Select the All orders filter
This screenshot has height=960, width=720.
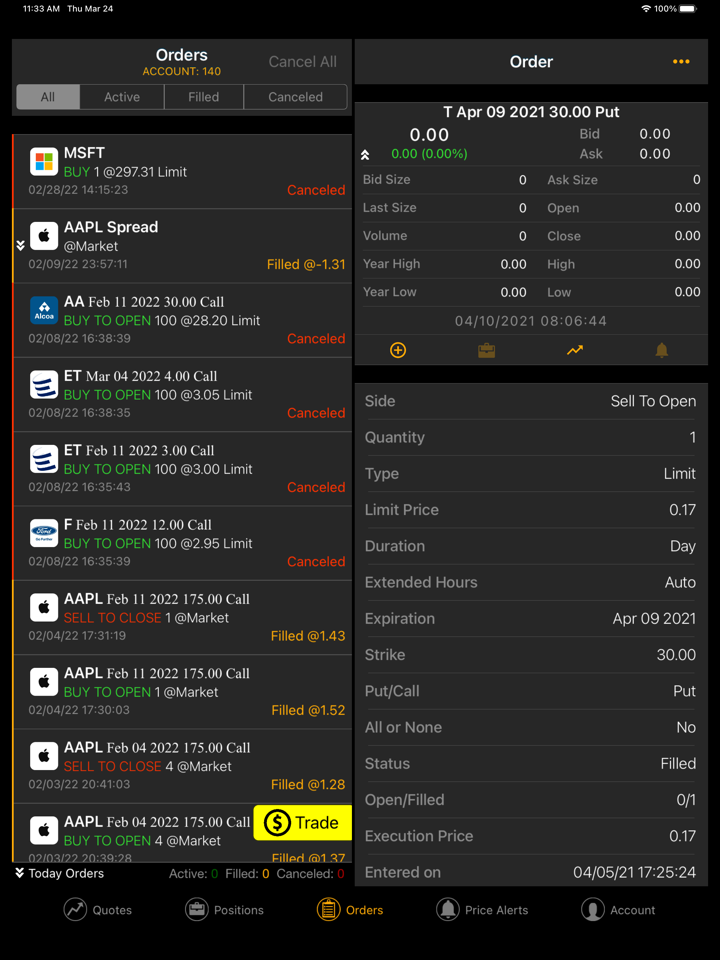click(x=48, y=97)
